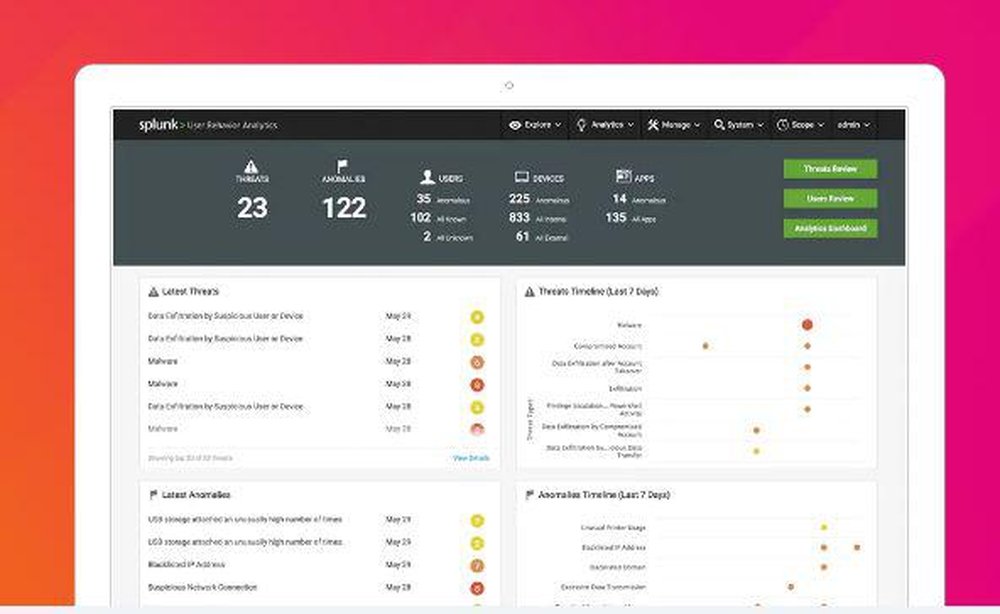Click the yellow dot in the last Threats Timeline row

tap(756, 451)
